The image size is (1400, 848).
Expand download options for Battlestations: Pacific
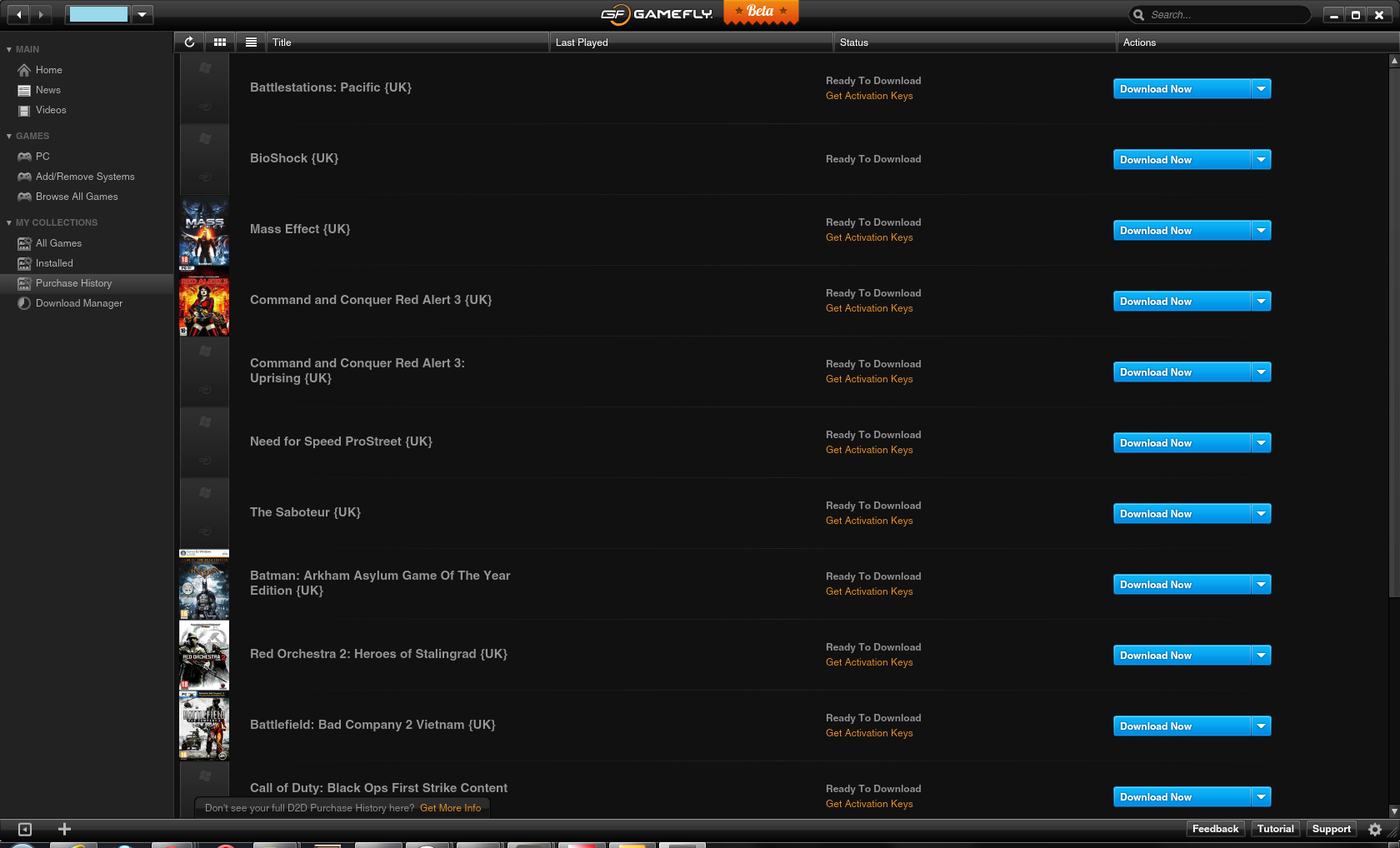(x=1261, y=89)
